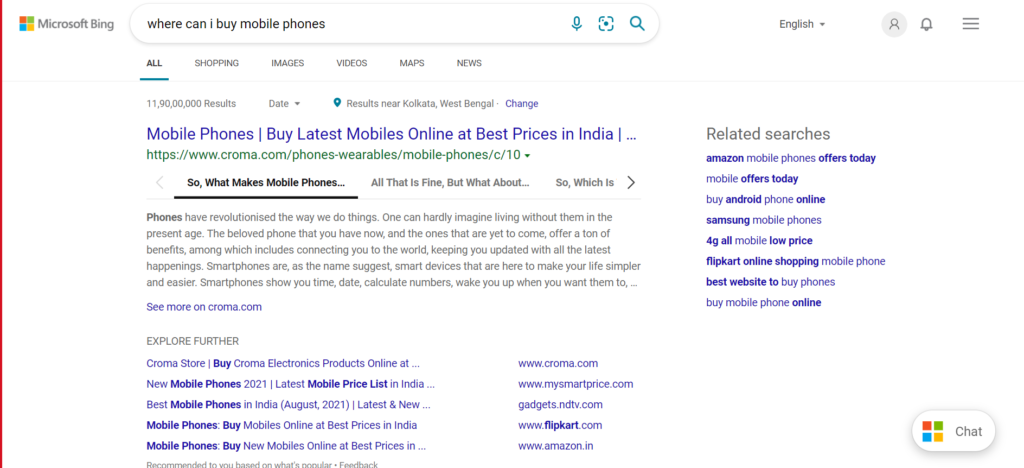This screenshot has height=468, width=1024.
Task: Open the gadgets.ndtv.com link
Action: click(x=560, y=405)
